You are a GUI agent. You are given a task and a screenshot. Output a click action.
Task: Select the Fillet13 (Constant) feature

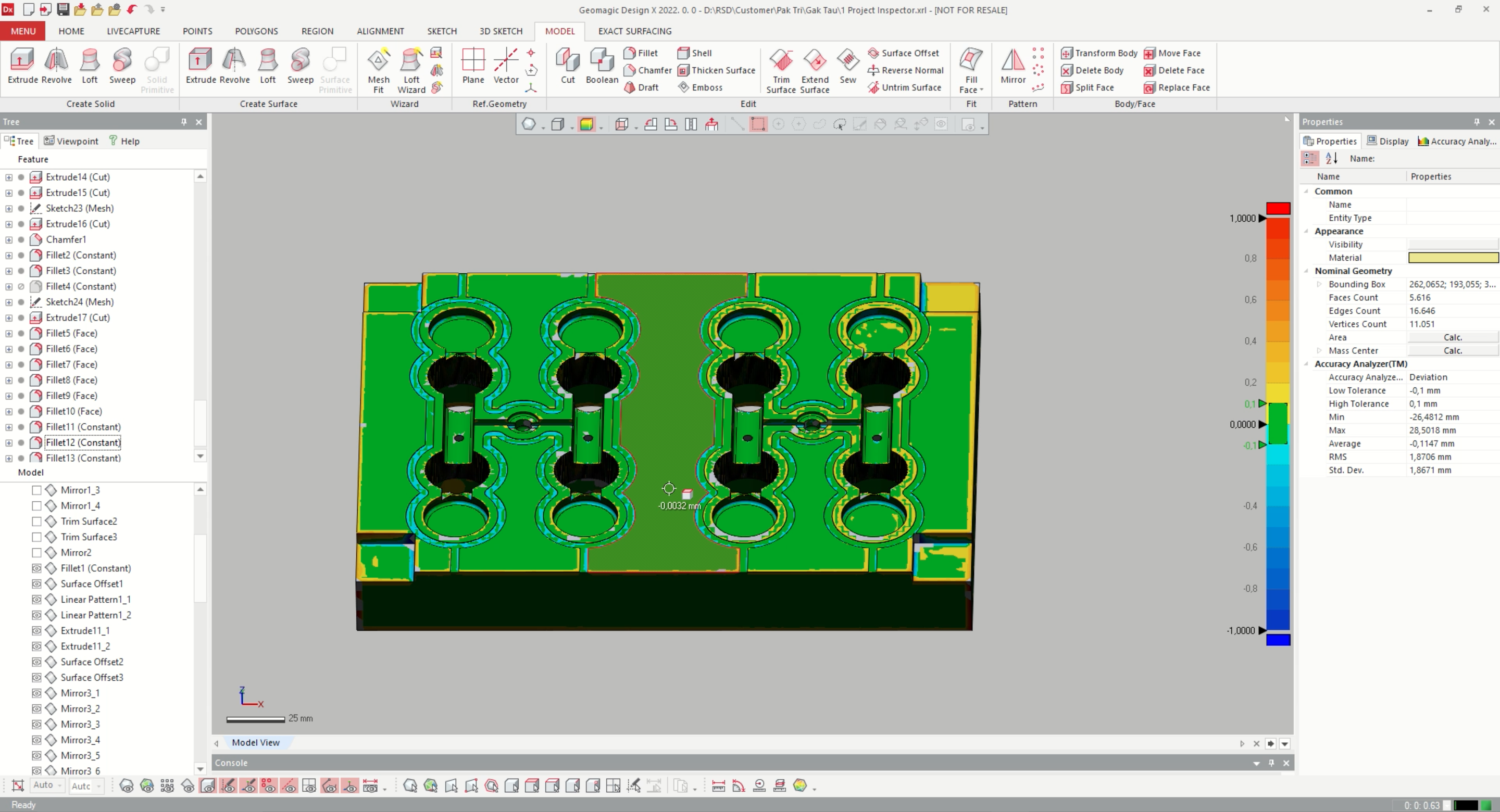(83, 458)
